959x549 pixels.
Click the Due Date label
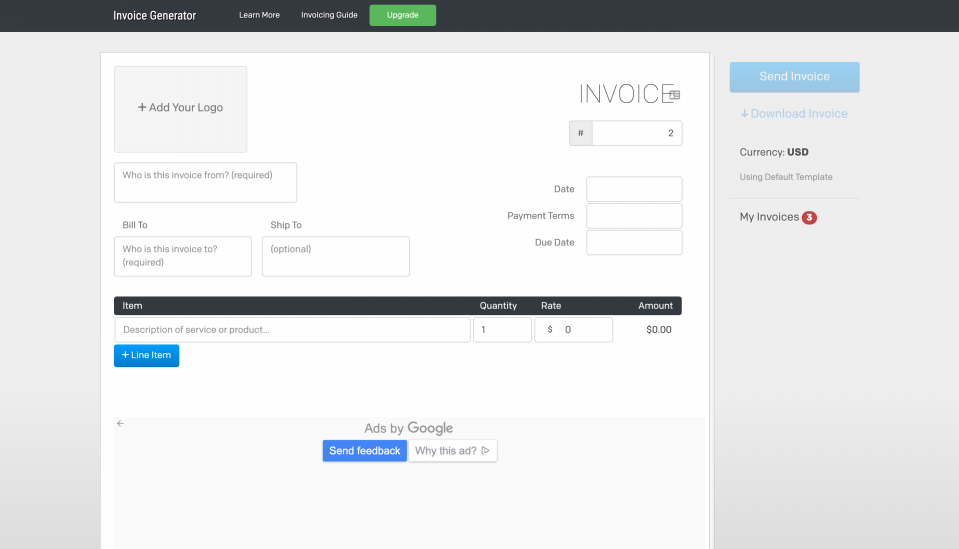coord(554,243)
